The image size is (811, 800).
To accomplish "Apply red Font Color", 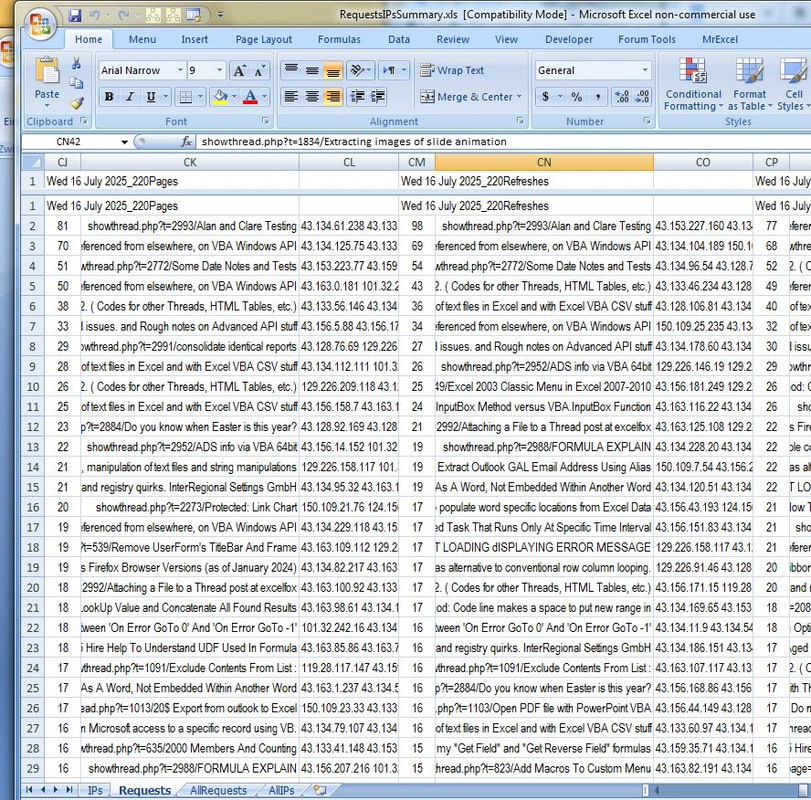I will tap(250, 97).
